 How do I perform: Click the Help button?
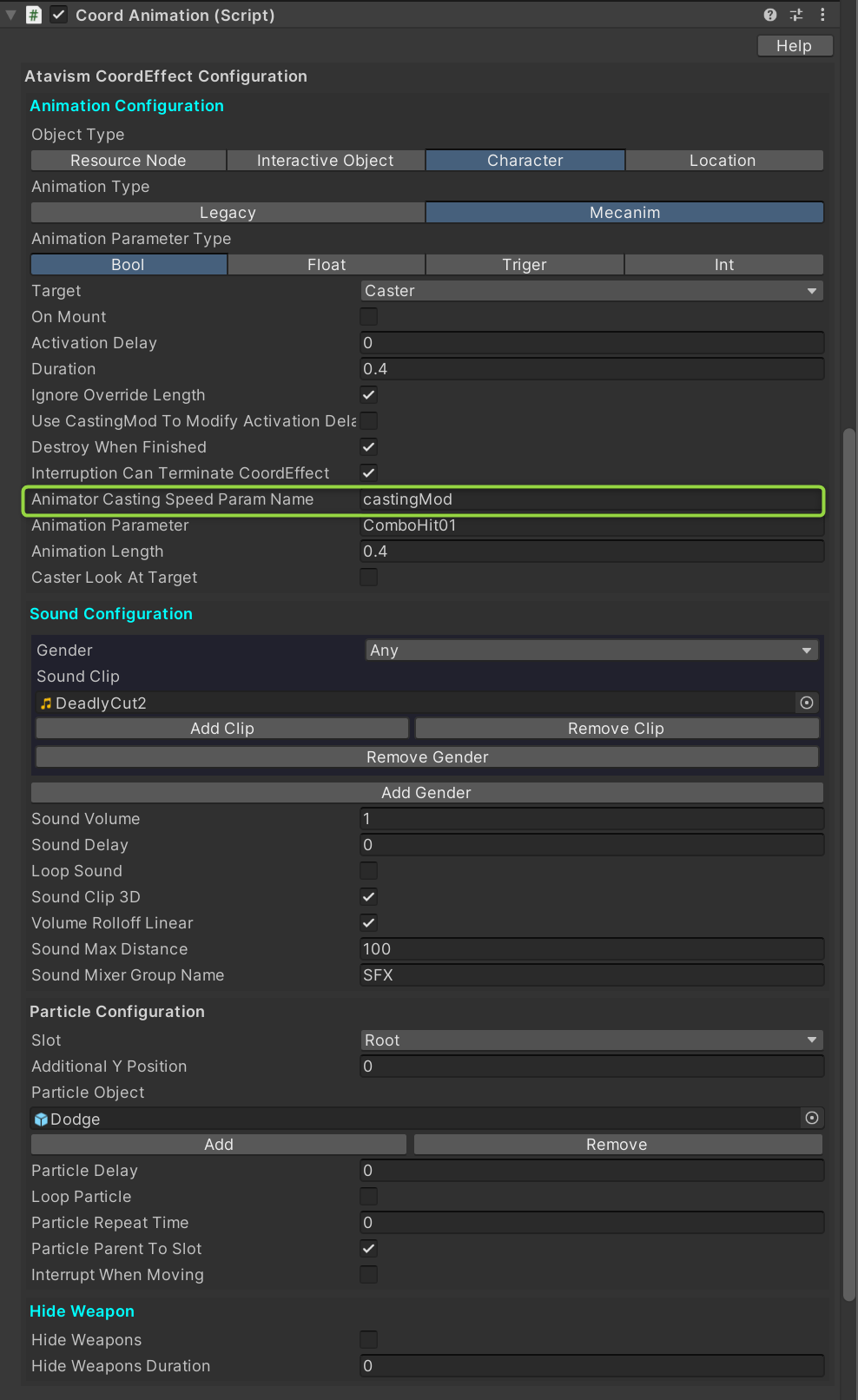pyautogui.click(x=794, y=46)
